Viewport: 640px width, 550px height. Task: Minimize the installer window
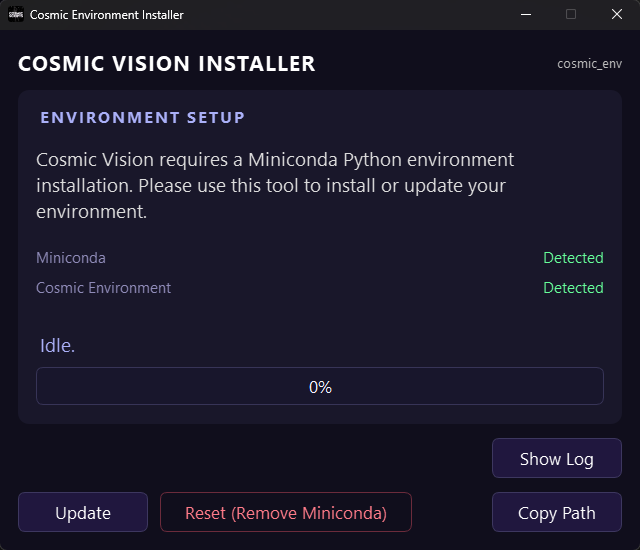[x=525, y=15]
